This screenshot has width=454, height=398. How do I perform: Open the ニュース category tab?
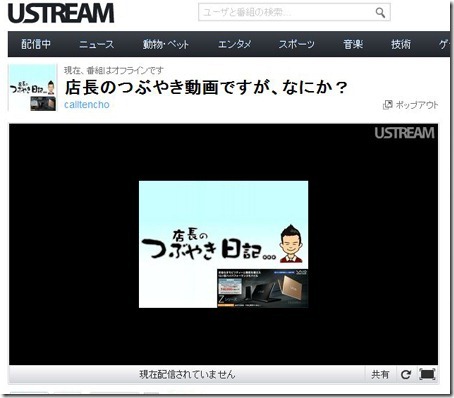pyautogui.click(x=97, y=44)
